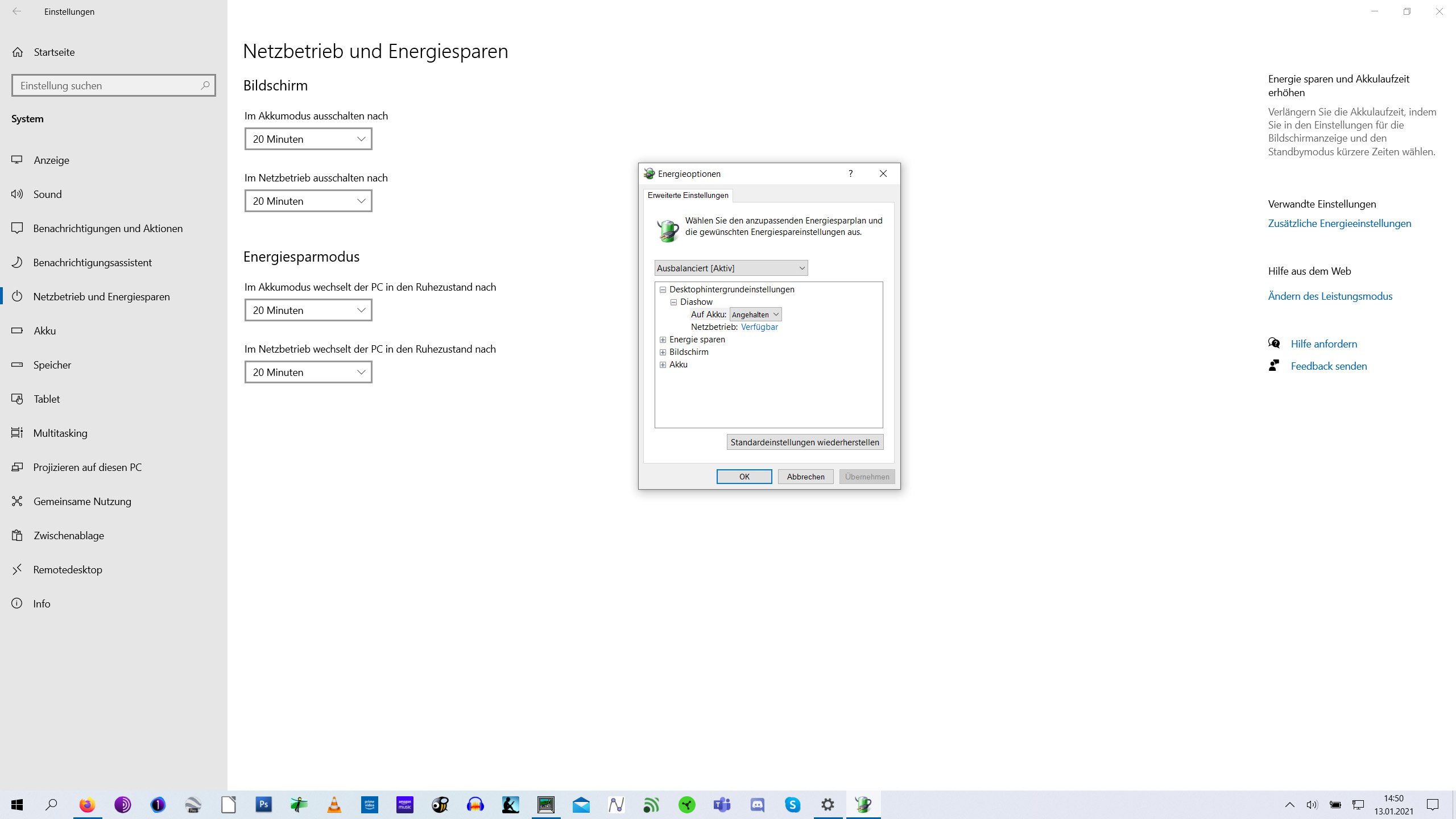1456x819 pixels.
Task: Expand the Akku tree node
Action: pyautogui.click(x=663, y=365)
